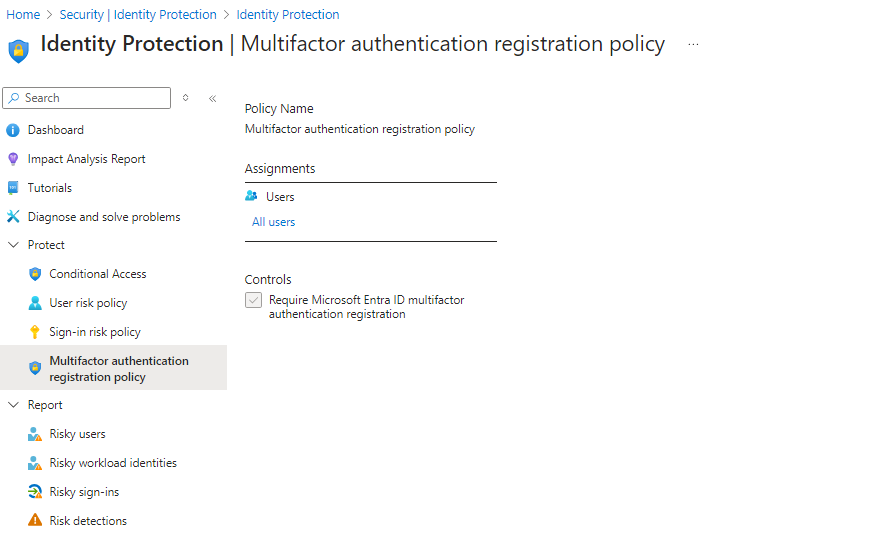Select Multifactor authentication registration policy menu item
This screenshot has height=536, width=877.
point(114,368)
